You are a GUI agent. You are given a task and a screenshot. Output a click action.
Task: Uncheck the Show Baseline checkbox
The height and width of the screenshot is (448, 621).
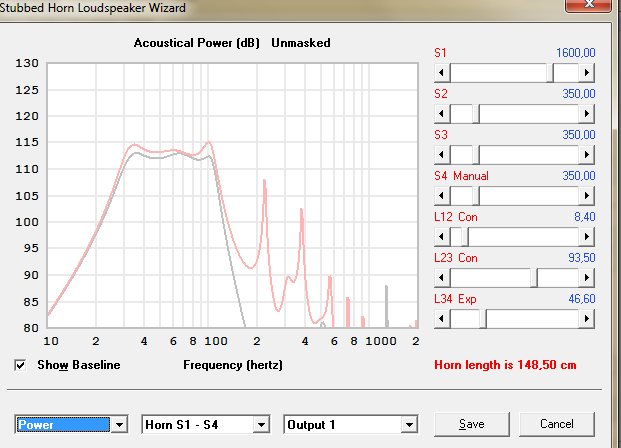(20, 365)
